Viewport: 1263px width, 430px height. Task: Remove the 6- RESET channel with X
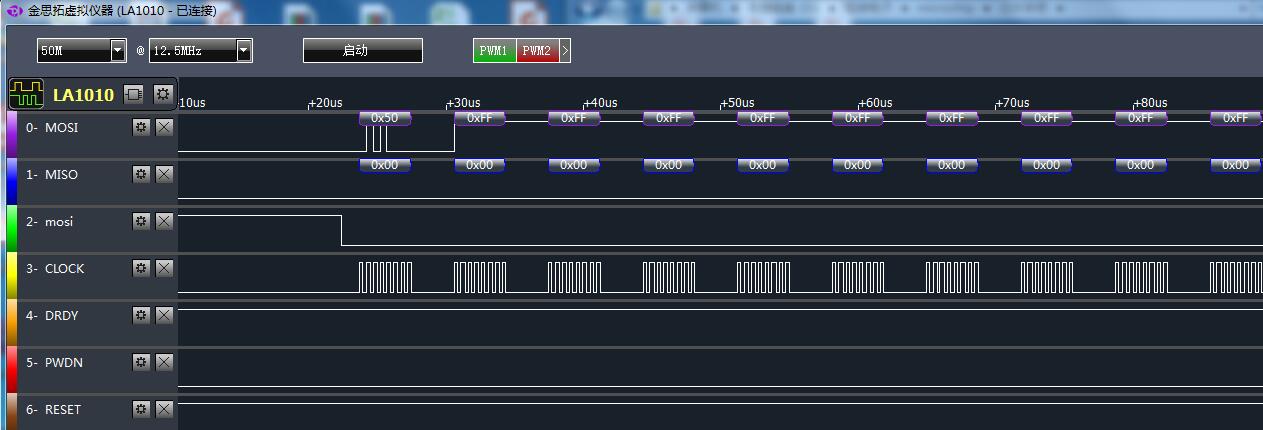(x=164, y=409)
